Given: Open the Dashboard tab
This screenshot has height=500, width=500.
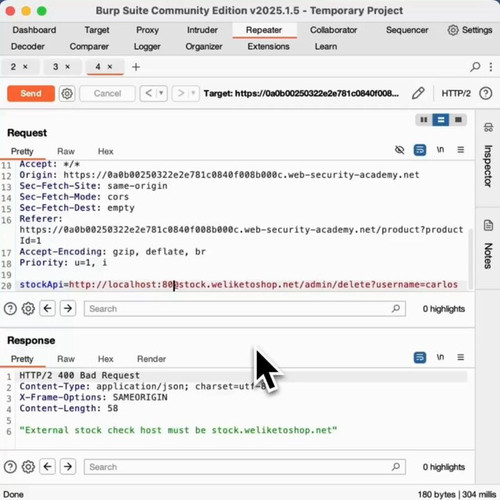Looking at the screenshot, I should coord(34,30).
